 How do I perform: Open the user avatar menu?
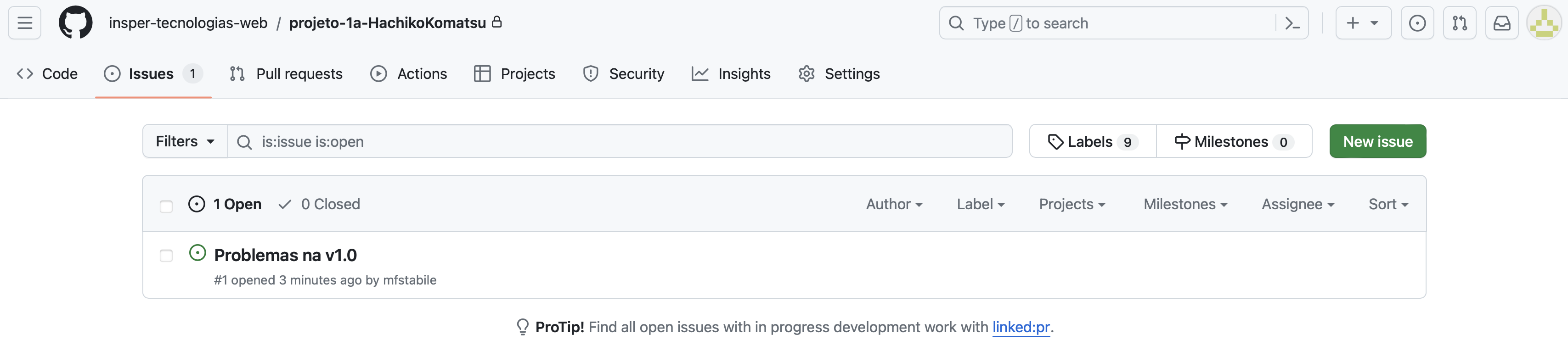(1544, 23)
